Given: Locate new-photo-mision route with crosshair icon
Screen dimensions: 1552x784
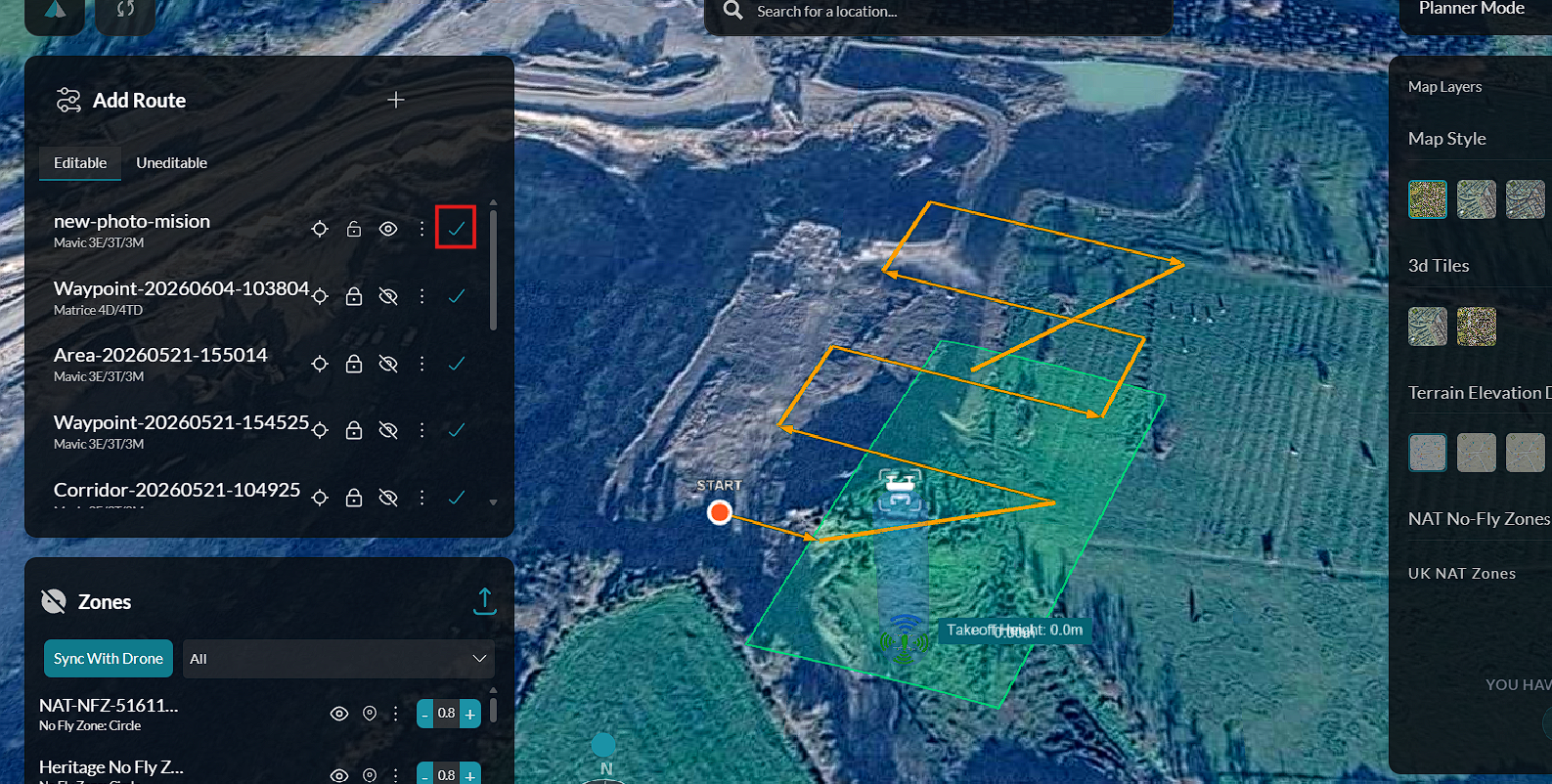Looking at the screenshot, I should tap(320, 229).
